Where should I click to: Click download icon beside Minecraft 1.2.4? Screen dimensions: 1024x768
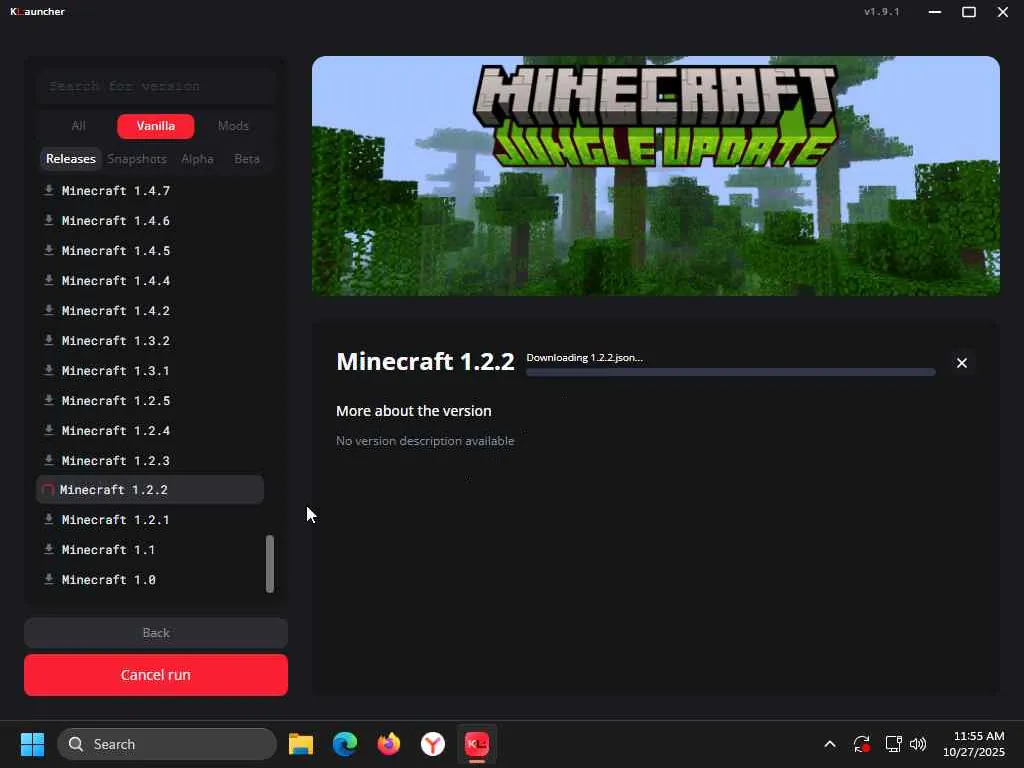[48, 430]
